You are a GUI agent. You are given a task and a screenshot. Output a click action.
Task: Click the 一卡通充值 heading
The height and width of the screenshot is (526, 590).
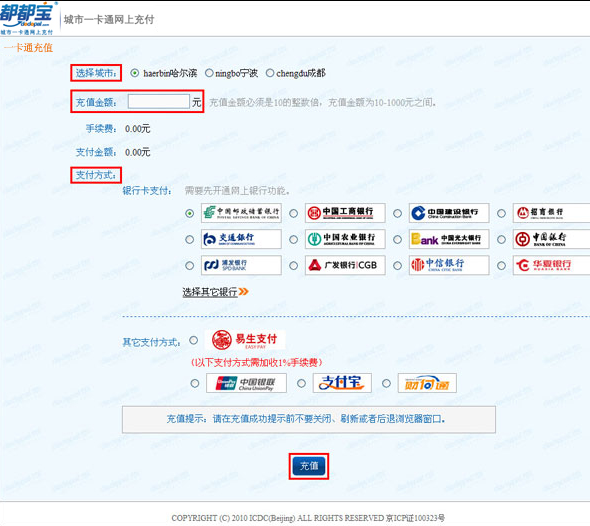tap(28, 48)
